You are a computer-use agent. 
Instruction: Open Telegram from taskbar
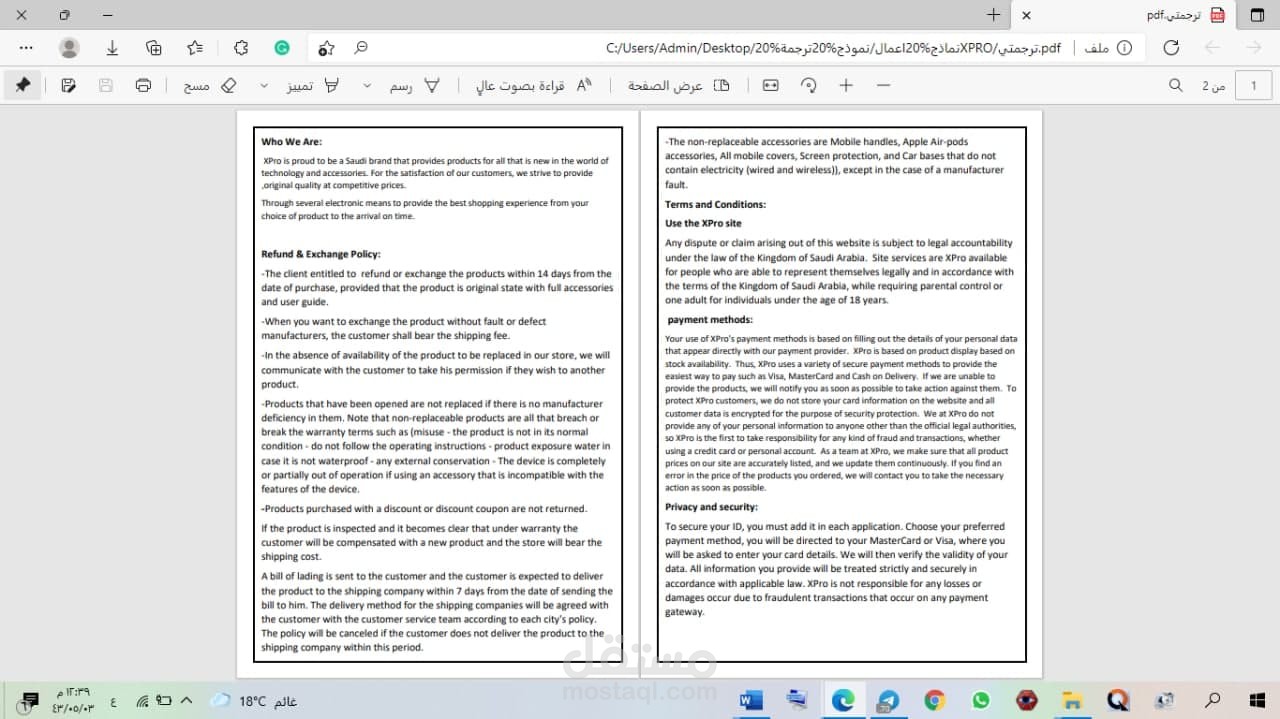point(889,700)
